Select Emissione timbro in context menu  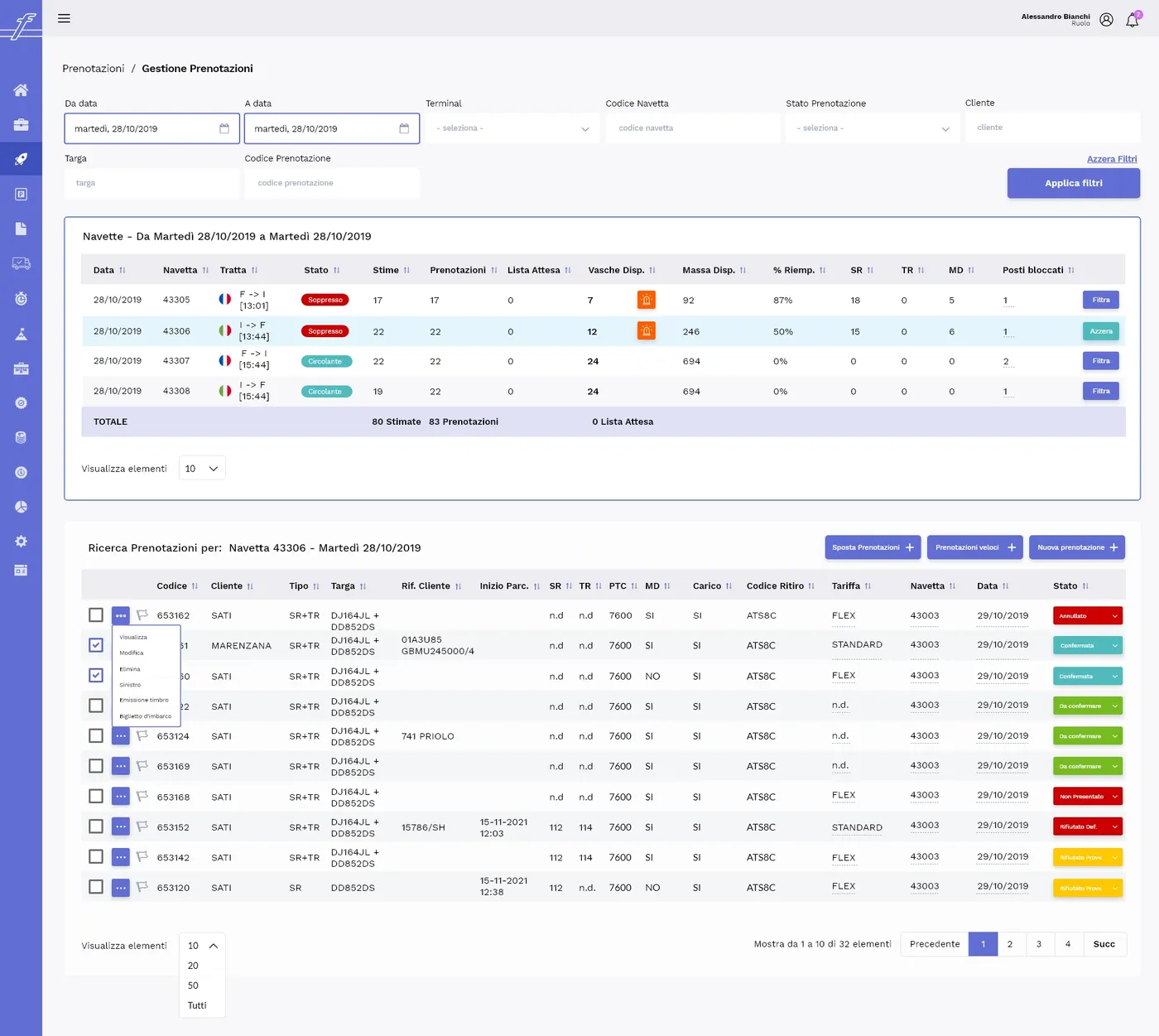144,700
